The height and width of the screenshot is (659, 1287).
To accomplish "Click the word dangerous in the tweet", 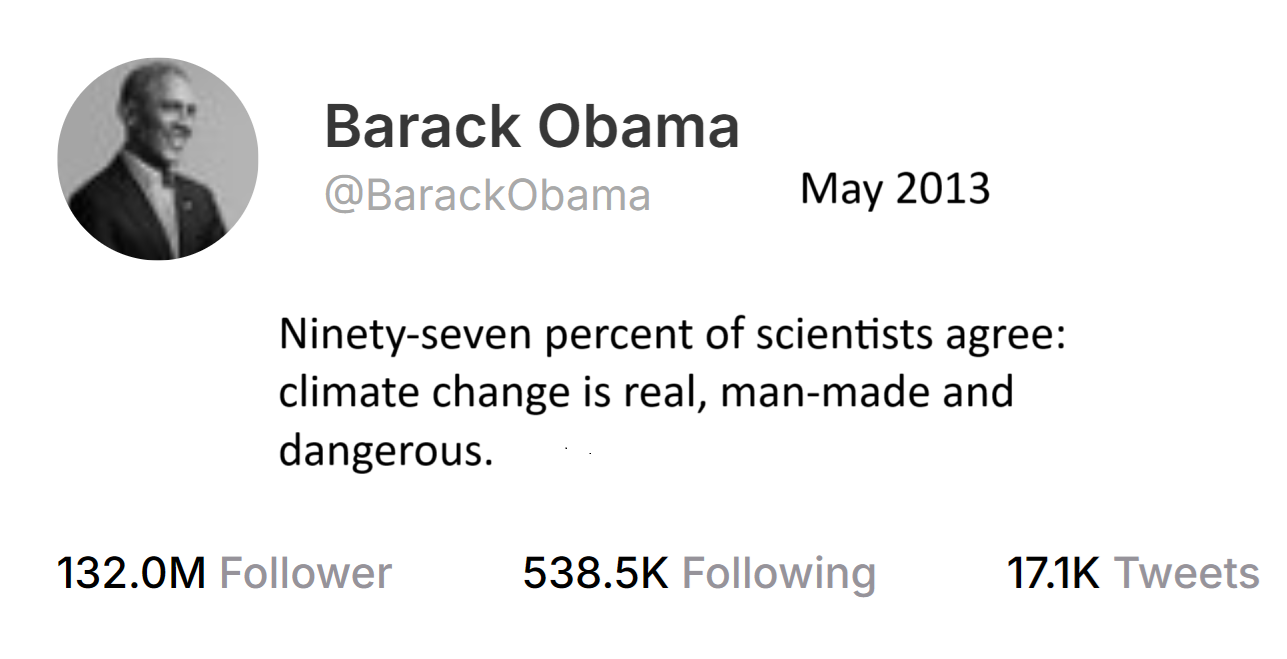I will [383, 451].
